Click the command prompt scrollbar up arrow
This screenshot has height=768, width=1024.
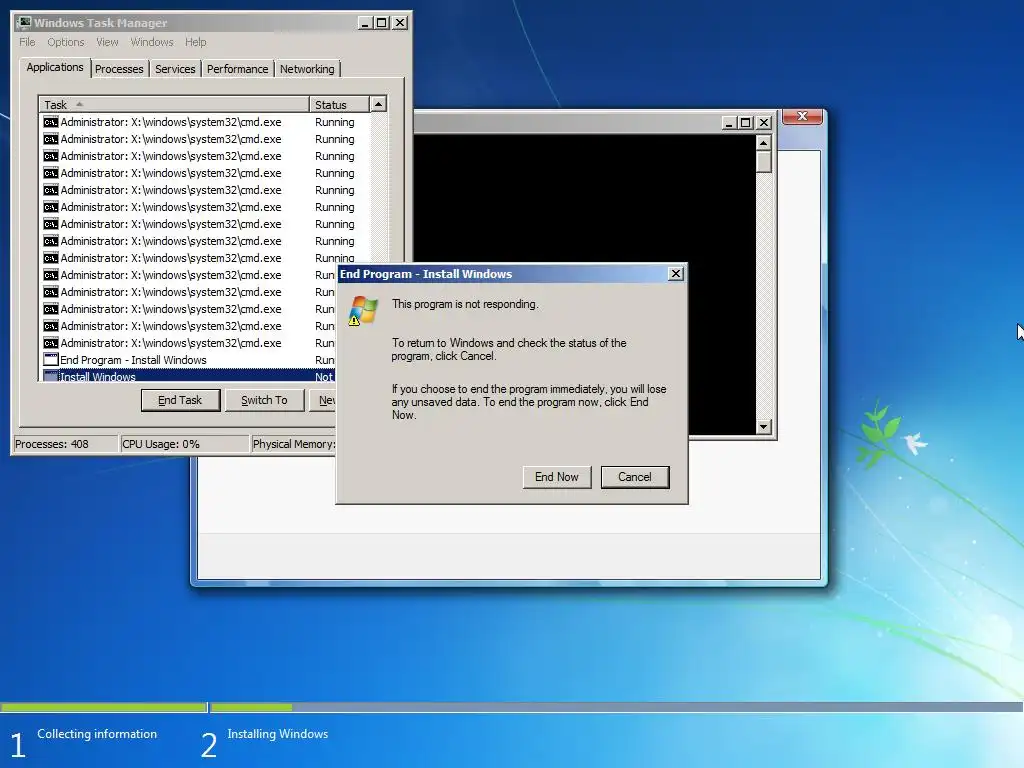point(763,142)
